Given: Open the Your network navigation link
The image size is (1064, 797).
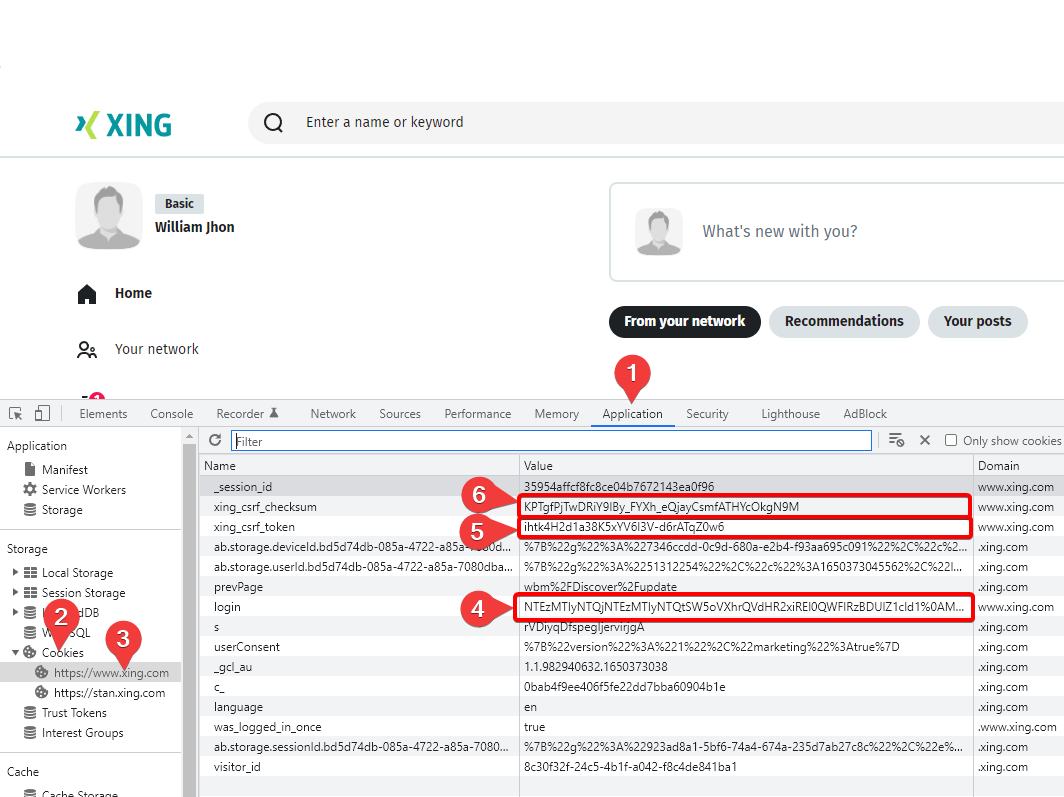Looking at the screenshot, I should click(157, 349).
